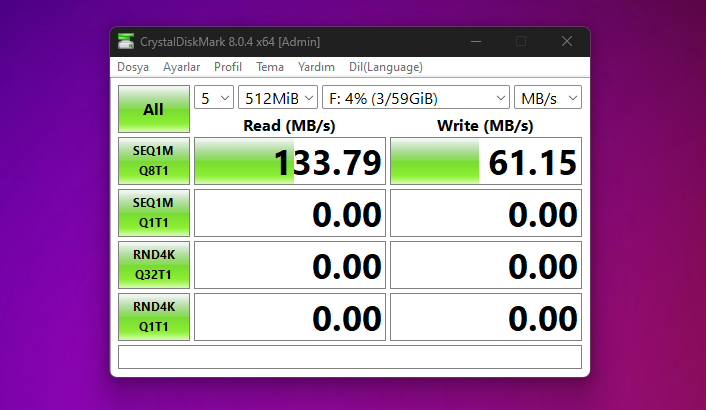Viewport: 706px width, 410px height.
Task: Click the RND4K Q1T1 read value 0.00
Action: pos(290,317)
